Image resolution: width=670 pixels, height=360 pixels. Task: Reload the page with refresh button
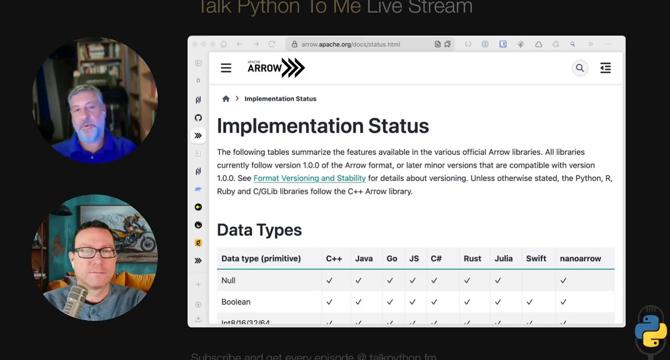(272, 44)
